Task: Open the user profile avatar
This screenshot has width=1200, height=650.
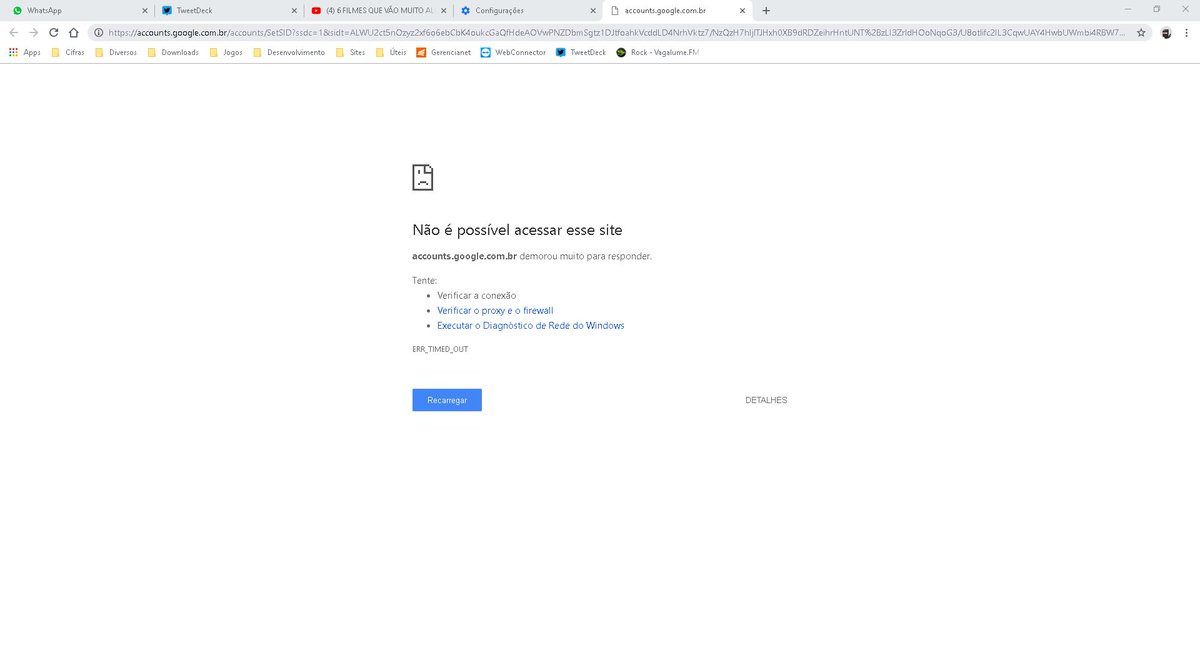Action: click(1166, 32)
